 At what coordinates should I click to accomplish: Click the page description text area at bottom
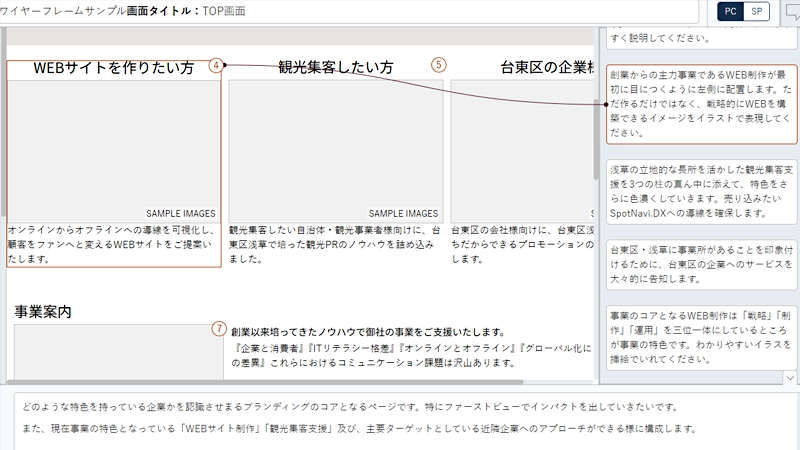pyautogui.click(x=400, y=418)
